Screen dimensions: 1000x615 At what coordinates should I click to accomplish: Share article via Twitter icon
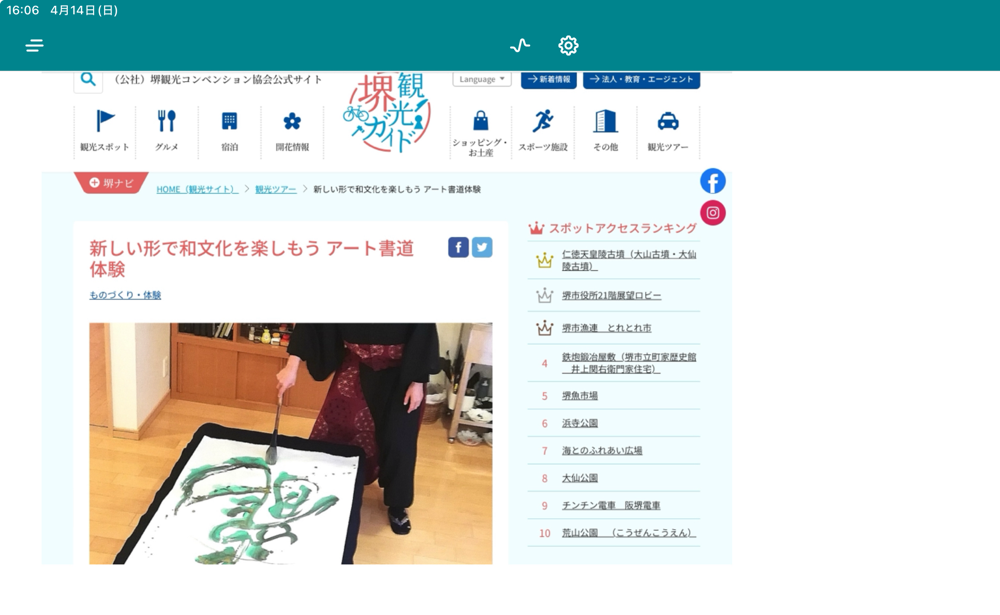(482, 247)
